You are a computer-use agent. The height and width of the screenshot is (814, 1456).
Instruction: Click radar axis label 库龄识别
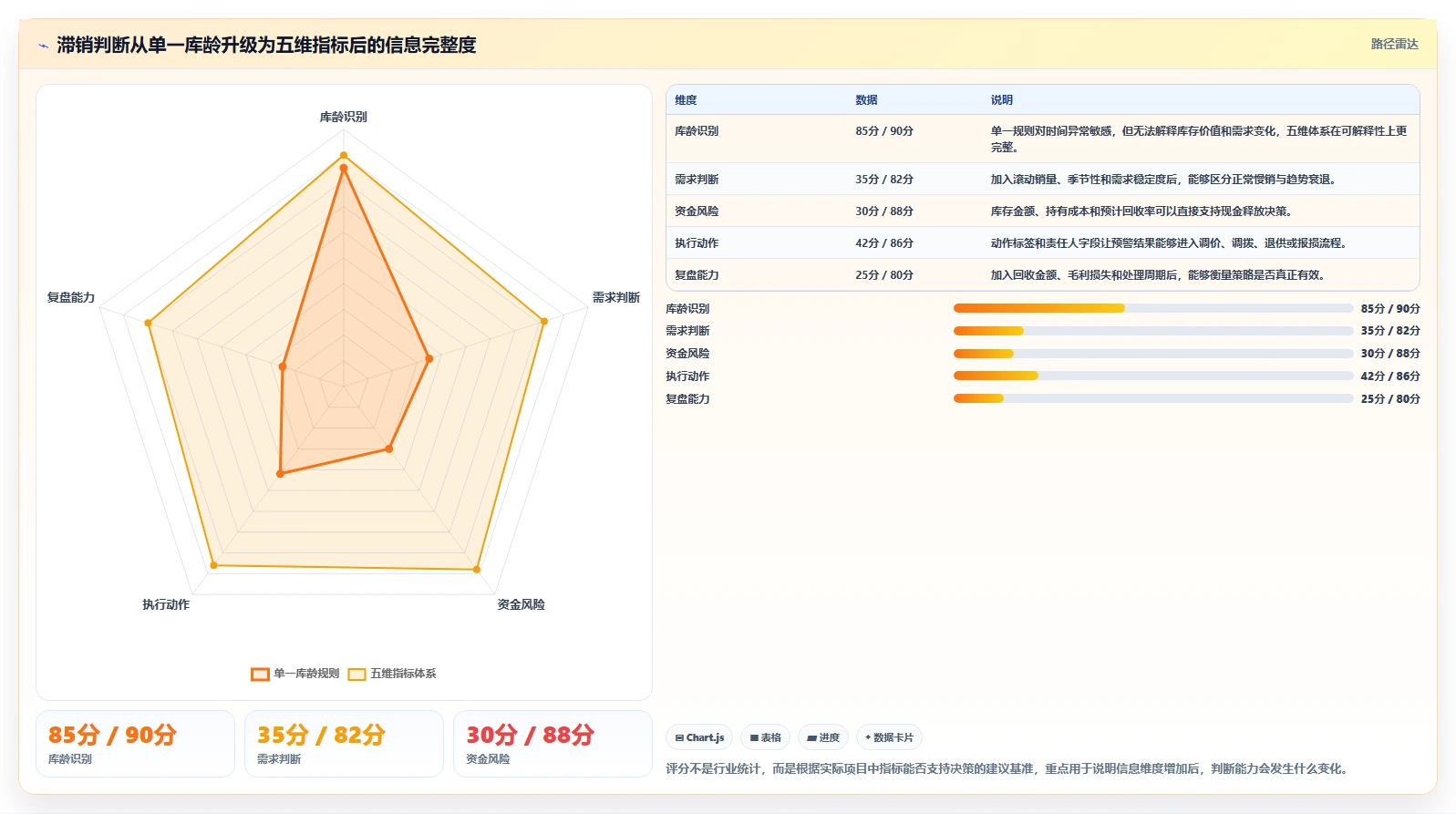pyautogui.click(x=344, y=117)
